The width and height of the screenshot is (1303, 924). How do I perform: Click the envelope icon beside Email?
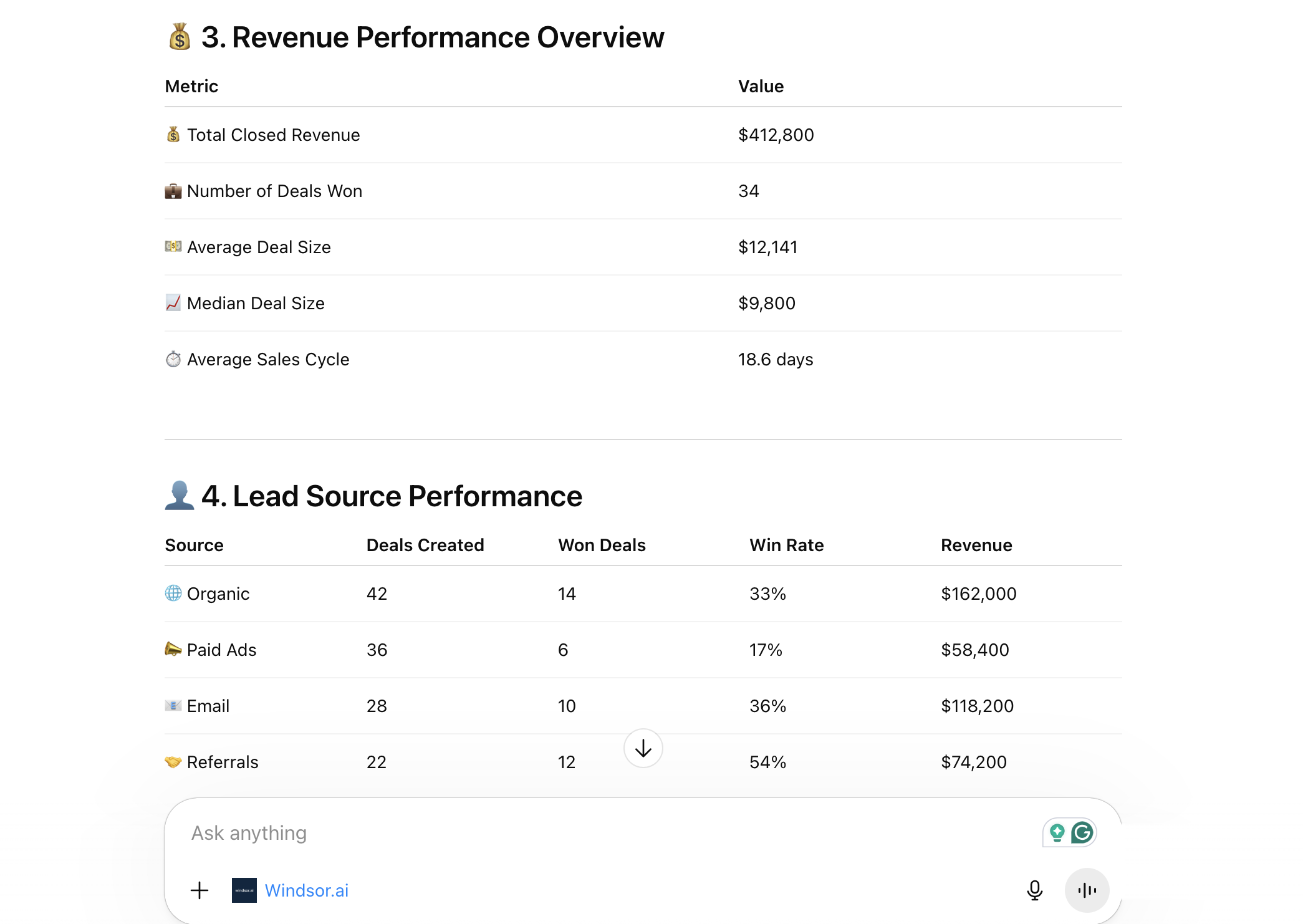click(173, 705)
